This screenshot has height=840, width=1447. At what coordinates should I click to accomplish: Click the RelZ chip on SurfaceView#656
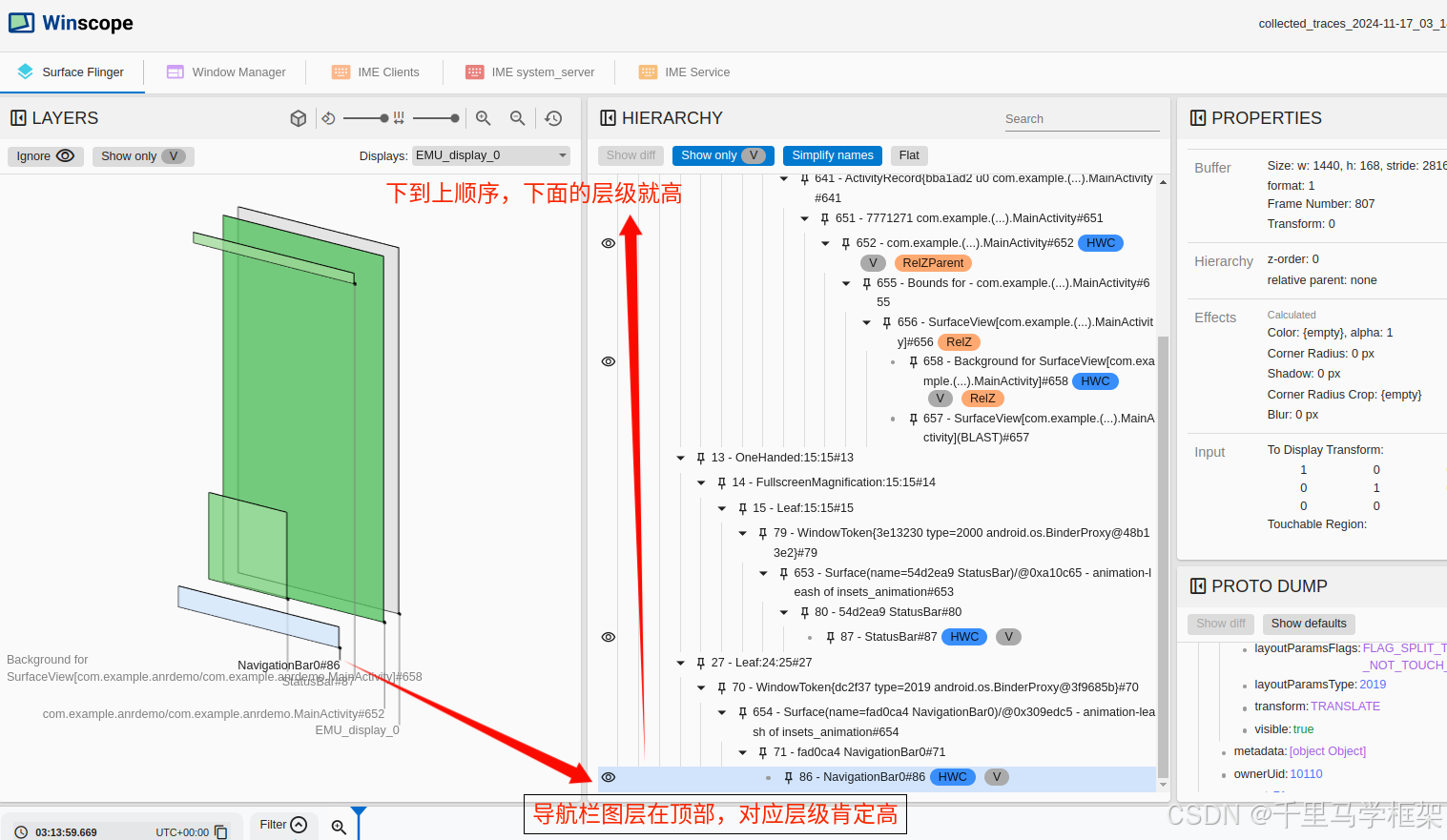pos(959,342)
